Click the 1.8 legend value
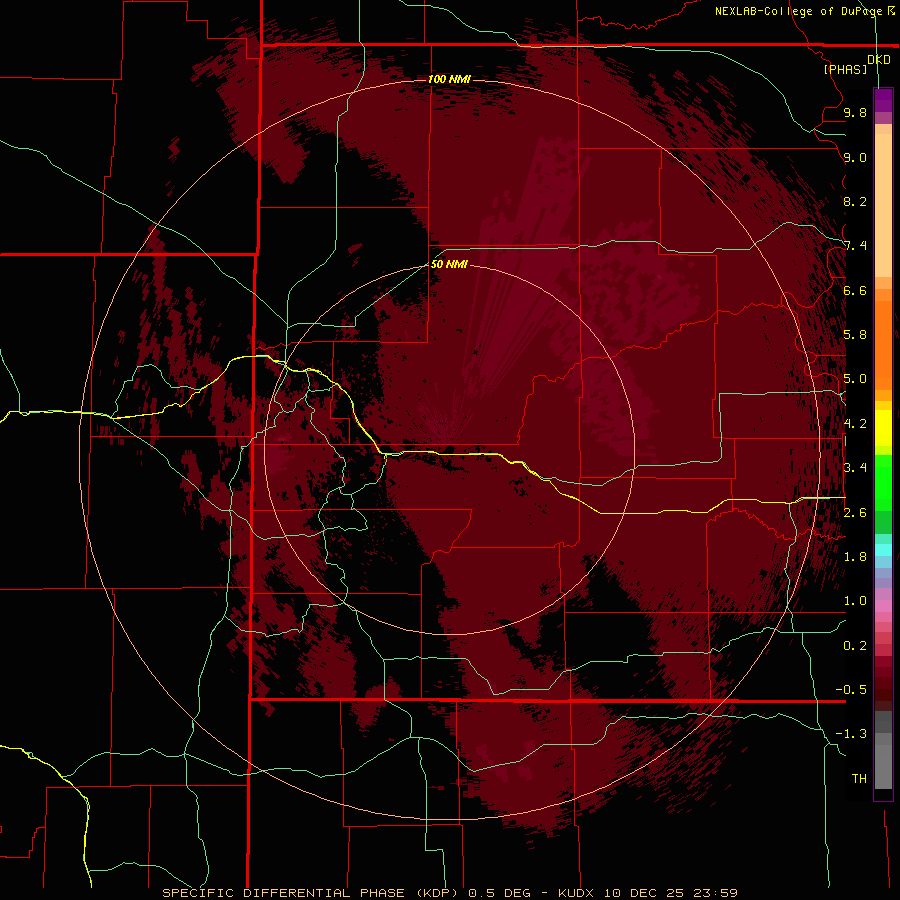The width and height of the screenshot is (900, 900). [x=855, y=557]
